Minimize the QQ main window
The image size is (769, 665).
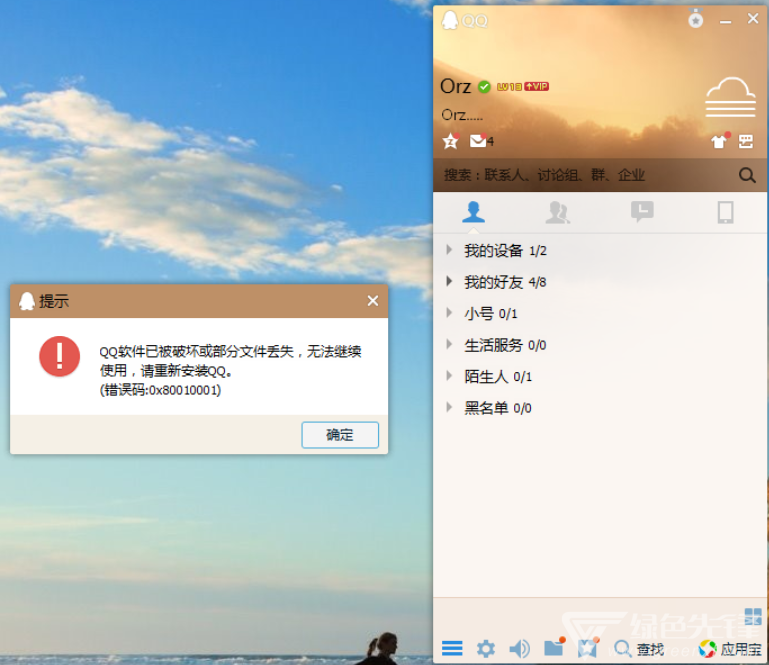725,21
